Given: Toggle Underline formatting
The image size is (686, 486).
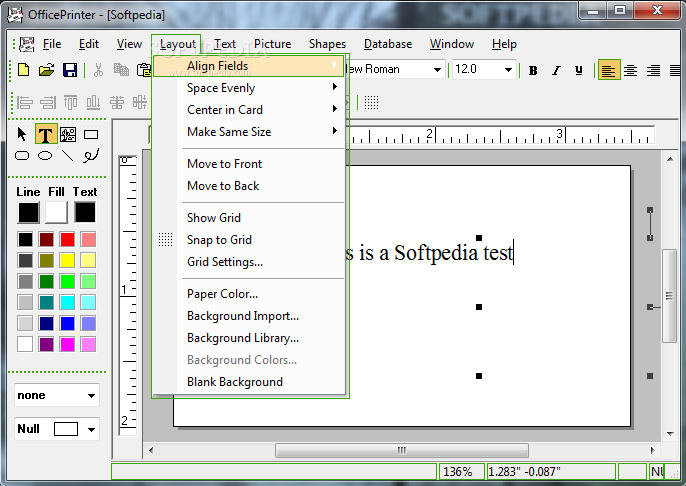Looking at the screenshot, I should click(579, 70).
